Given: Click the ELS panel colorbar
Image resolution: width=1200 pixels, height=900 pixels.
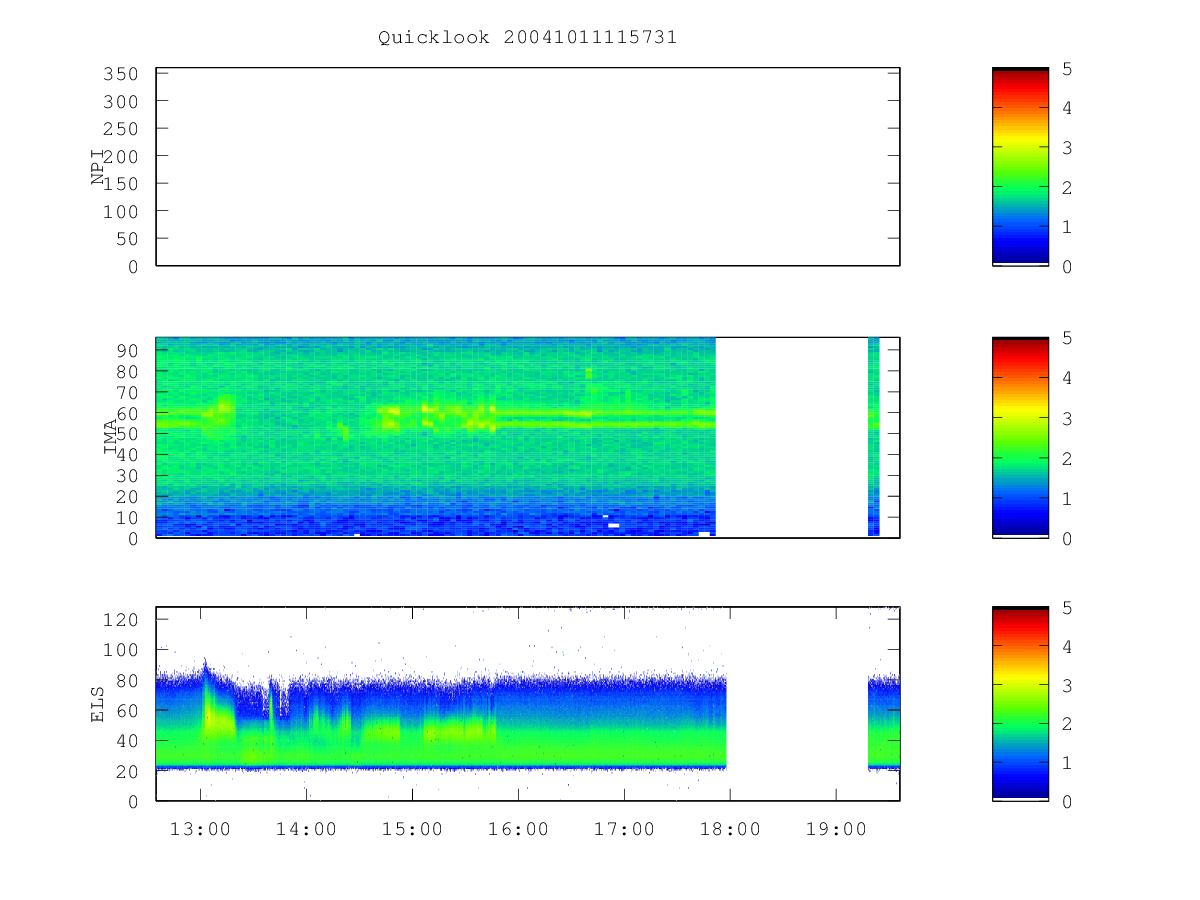Looking at the screenshot, I should [1020, 704].
